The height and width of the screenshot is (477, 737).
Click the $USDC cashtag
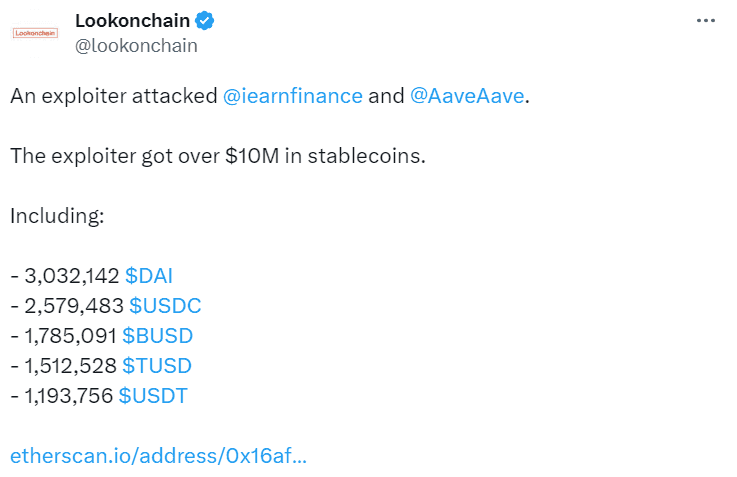coord(165,306)
